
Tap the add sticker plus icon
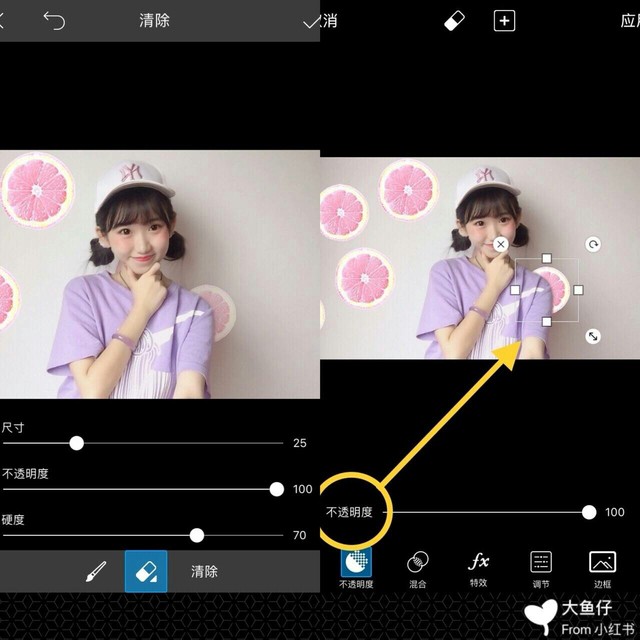click(504, 21)
